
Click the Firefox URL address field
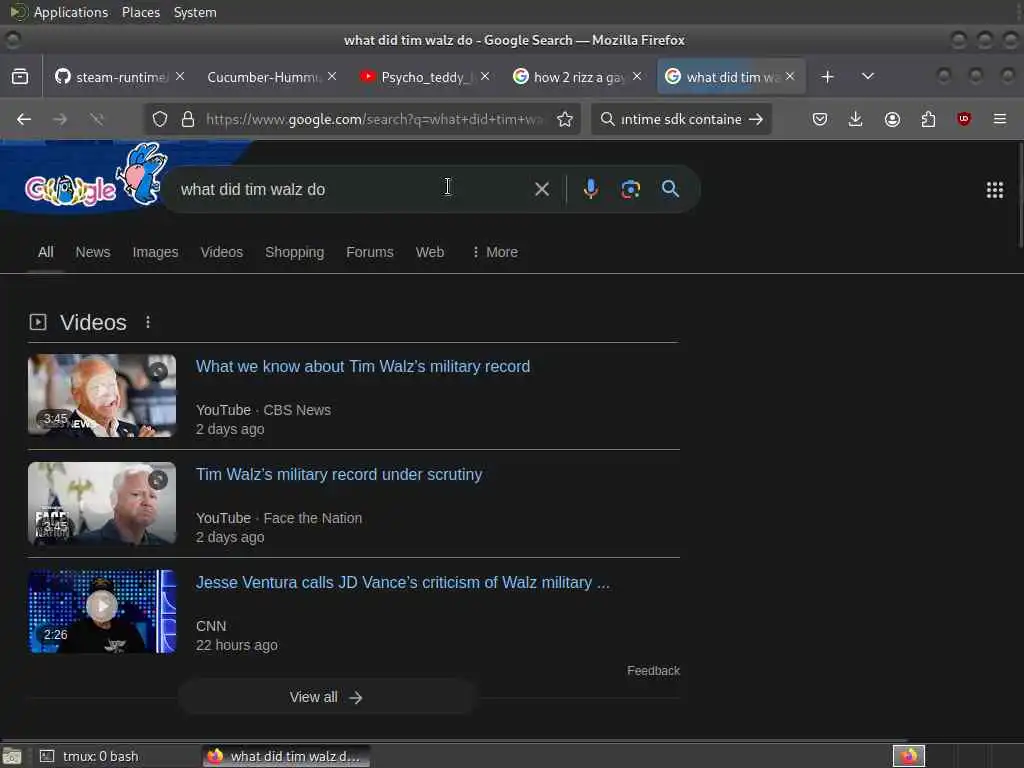[x=376, y=119]
